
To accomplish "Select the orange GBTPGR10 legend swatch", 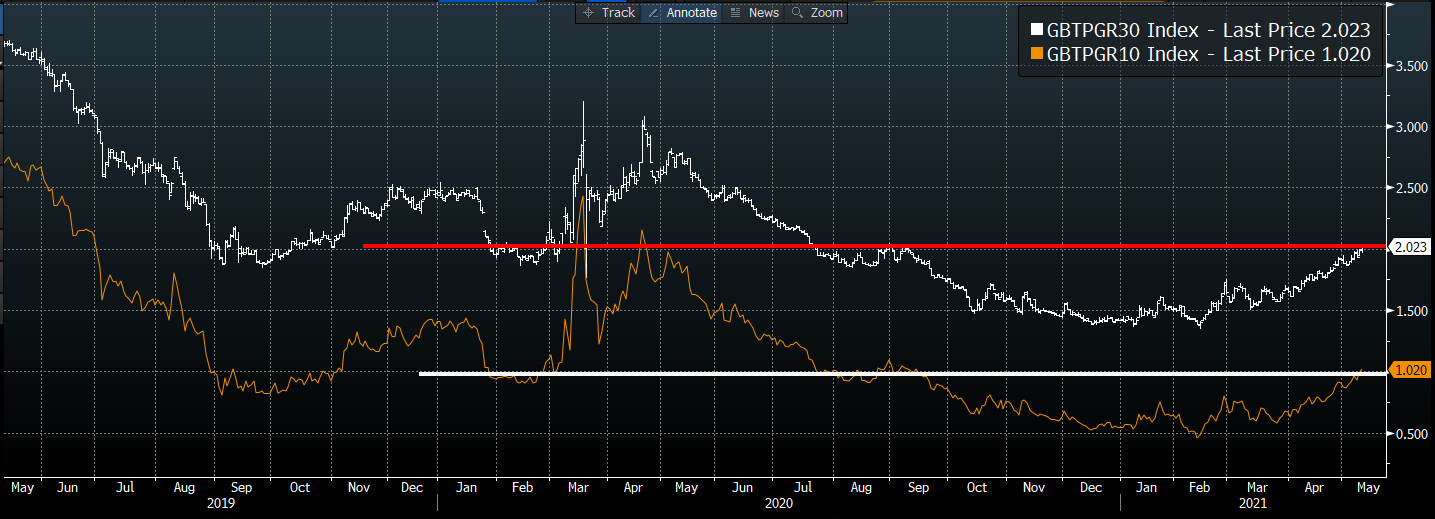I will 1037,56.
